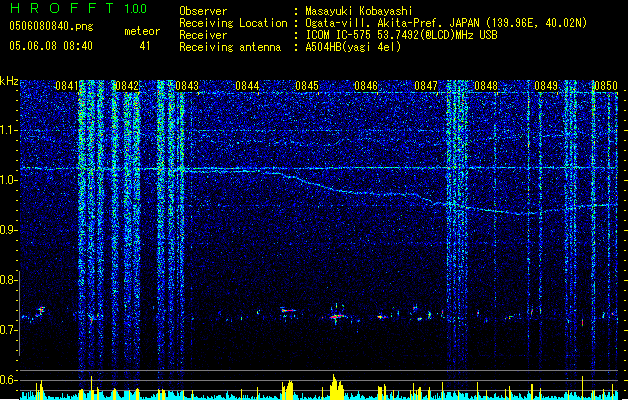Select the Ogata-vill. Akita-Pref. JAPAN location text
Image resolution: width=629 pixels, height=400 pixels.
[x=446, y=23]
